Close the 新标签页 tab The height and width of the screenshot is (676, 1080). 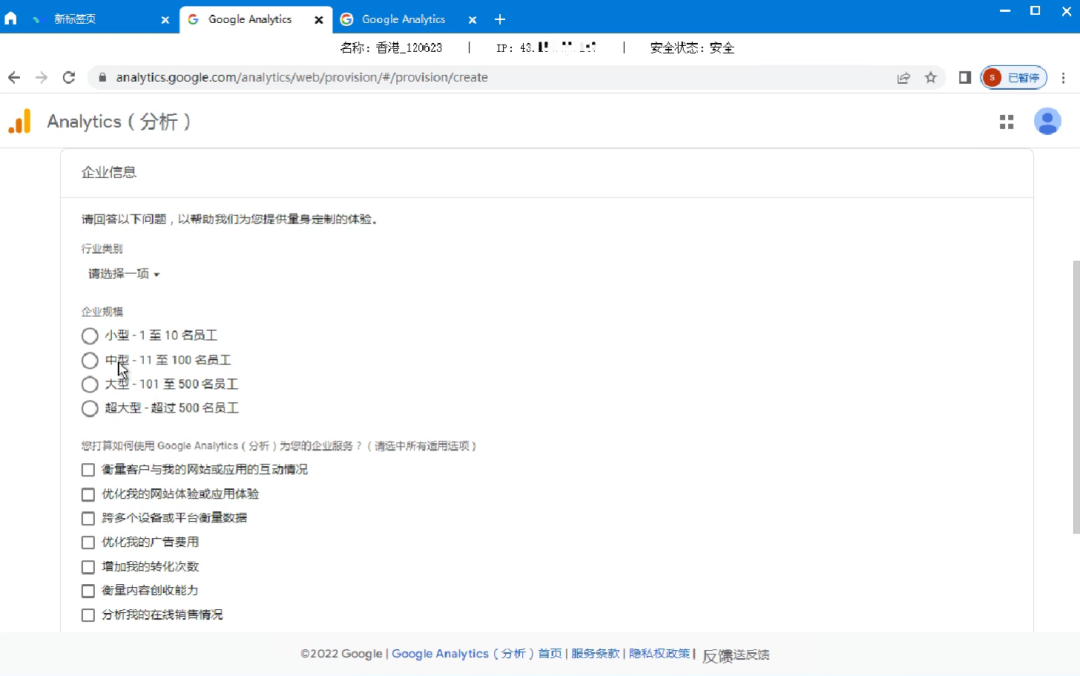tap(165, 20)
